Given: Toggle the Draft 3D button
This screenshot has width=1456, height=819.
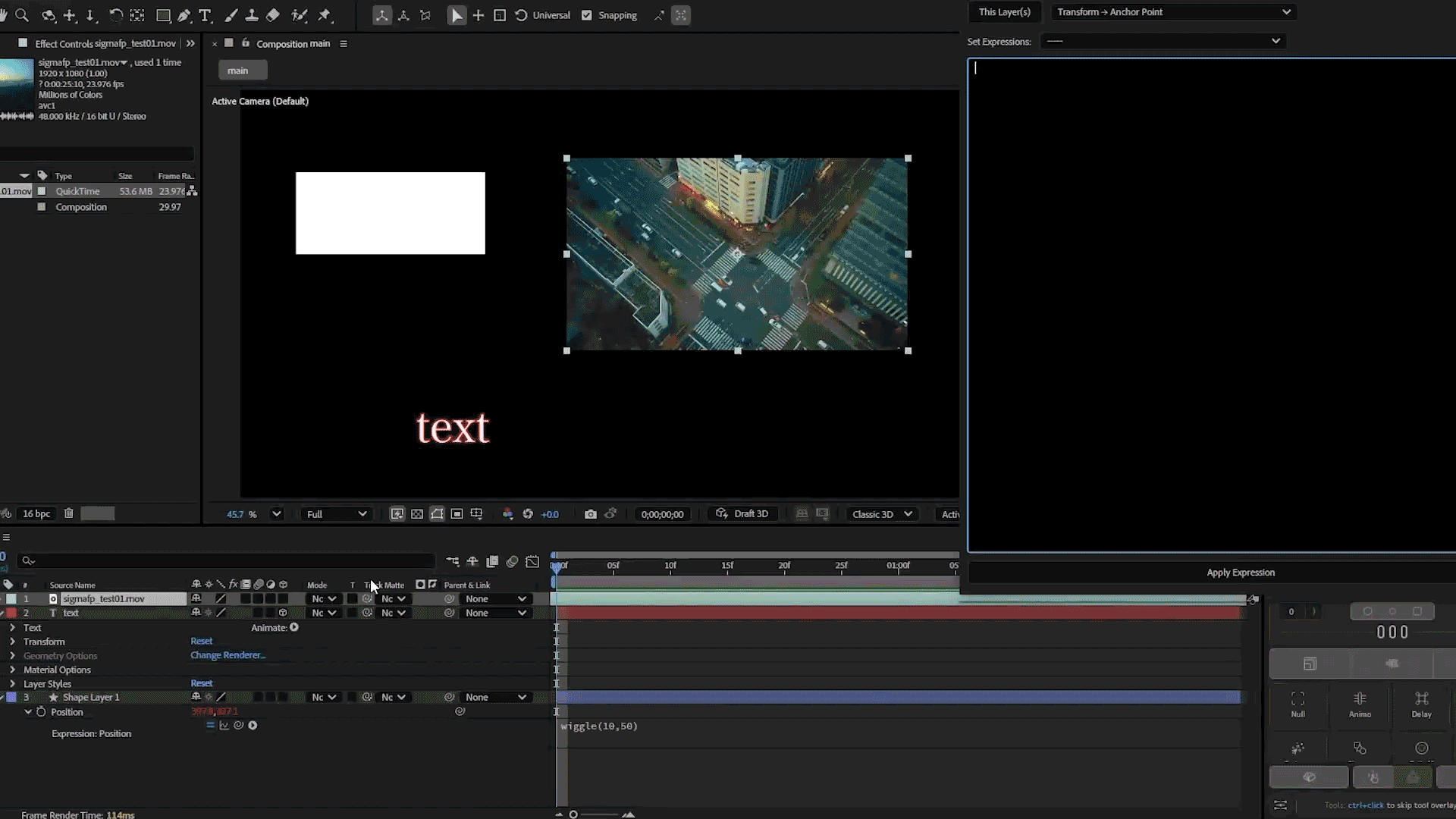Looking at the screenshot, I should tap(742, 514).
